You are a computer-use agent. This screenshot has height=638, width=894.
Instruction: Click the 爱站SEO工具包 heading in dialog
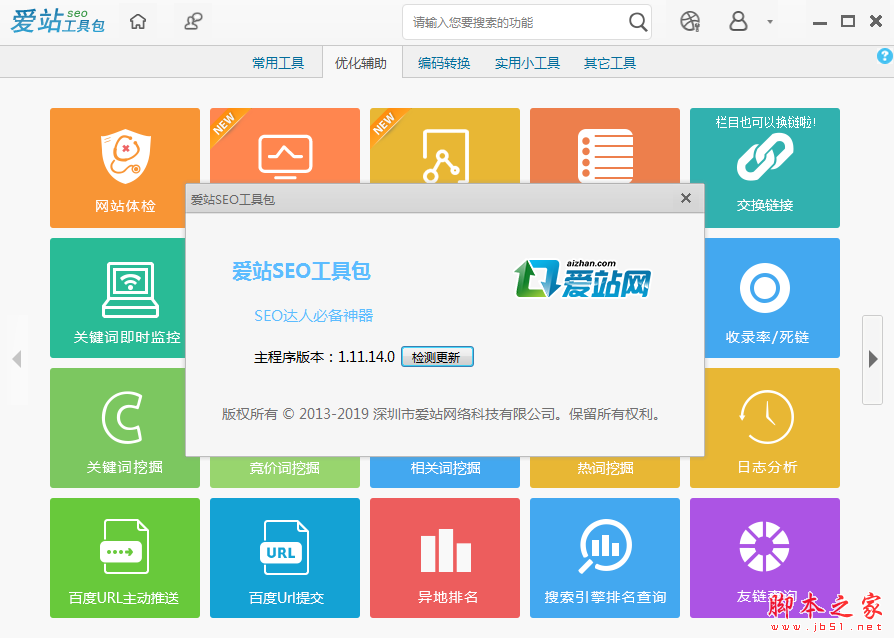(x=302, y=271)
